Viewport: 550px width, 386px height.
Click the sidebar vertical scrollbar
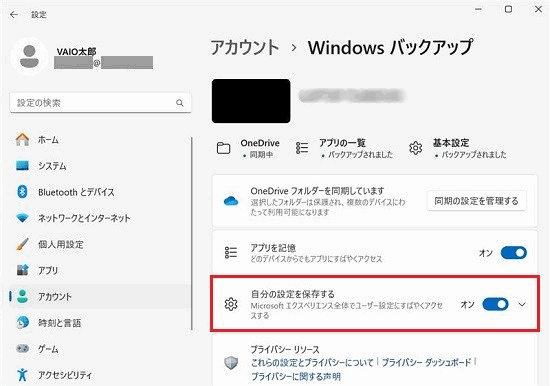click(192, 233)
